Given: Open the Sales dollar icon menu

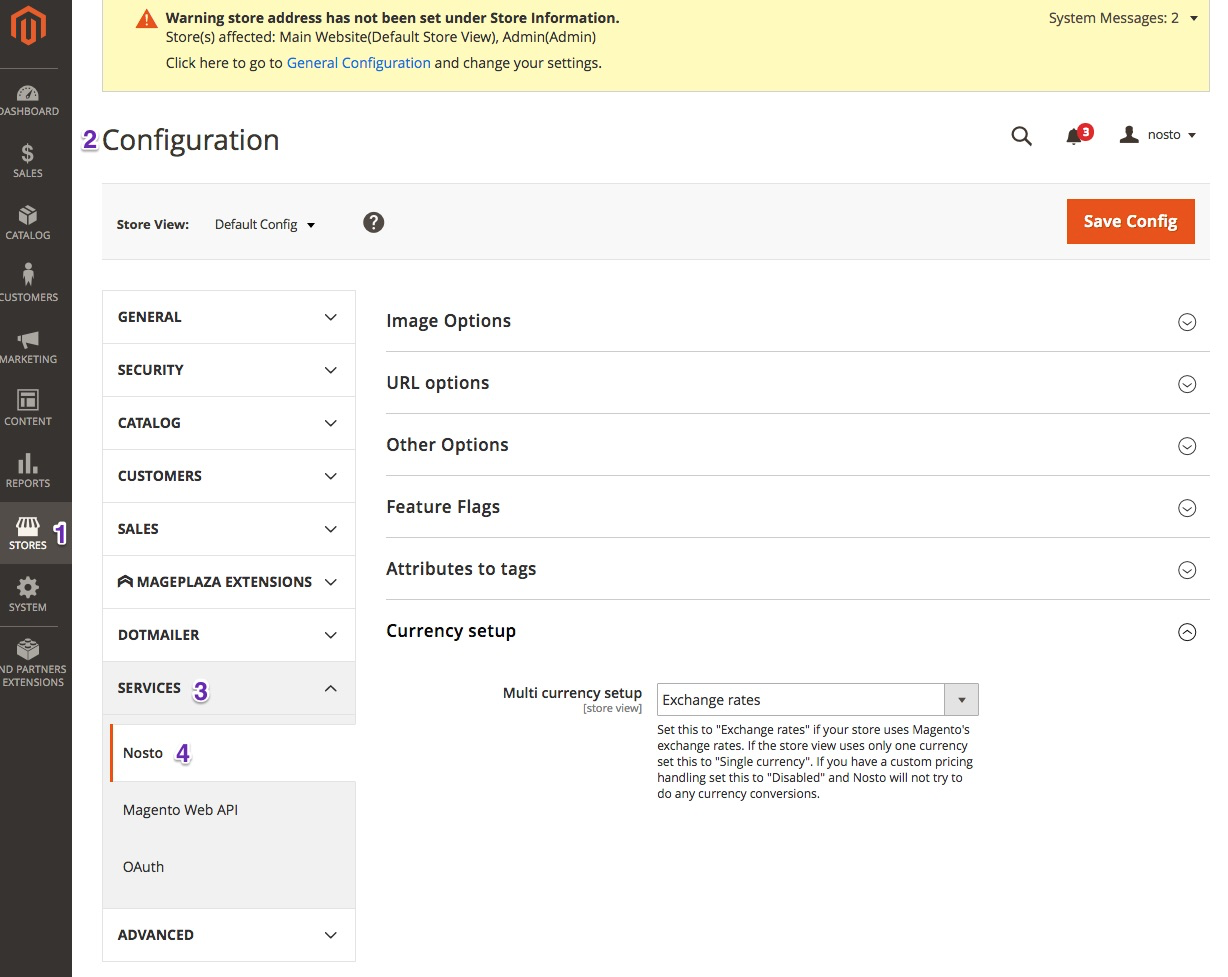Looking at the screenshot, I should coord(29,162).
